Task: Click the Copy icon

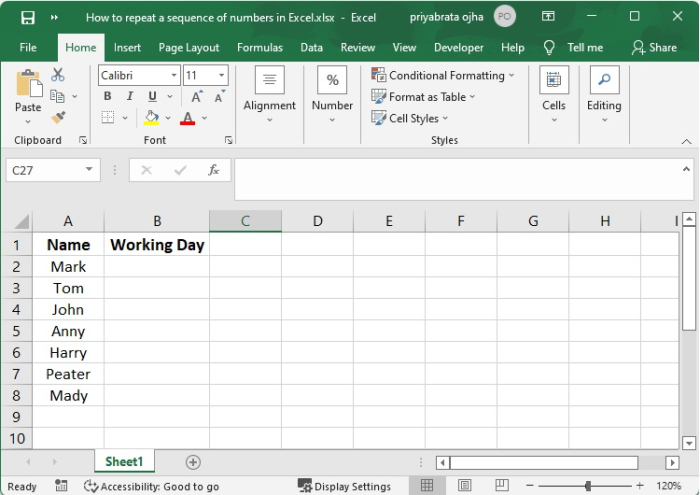Action: 57,96
